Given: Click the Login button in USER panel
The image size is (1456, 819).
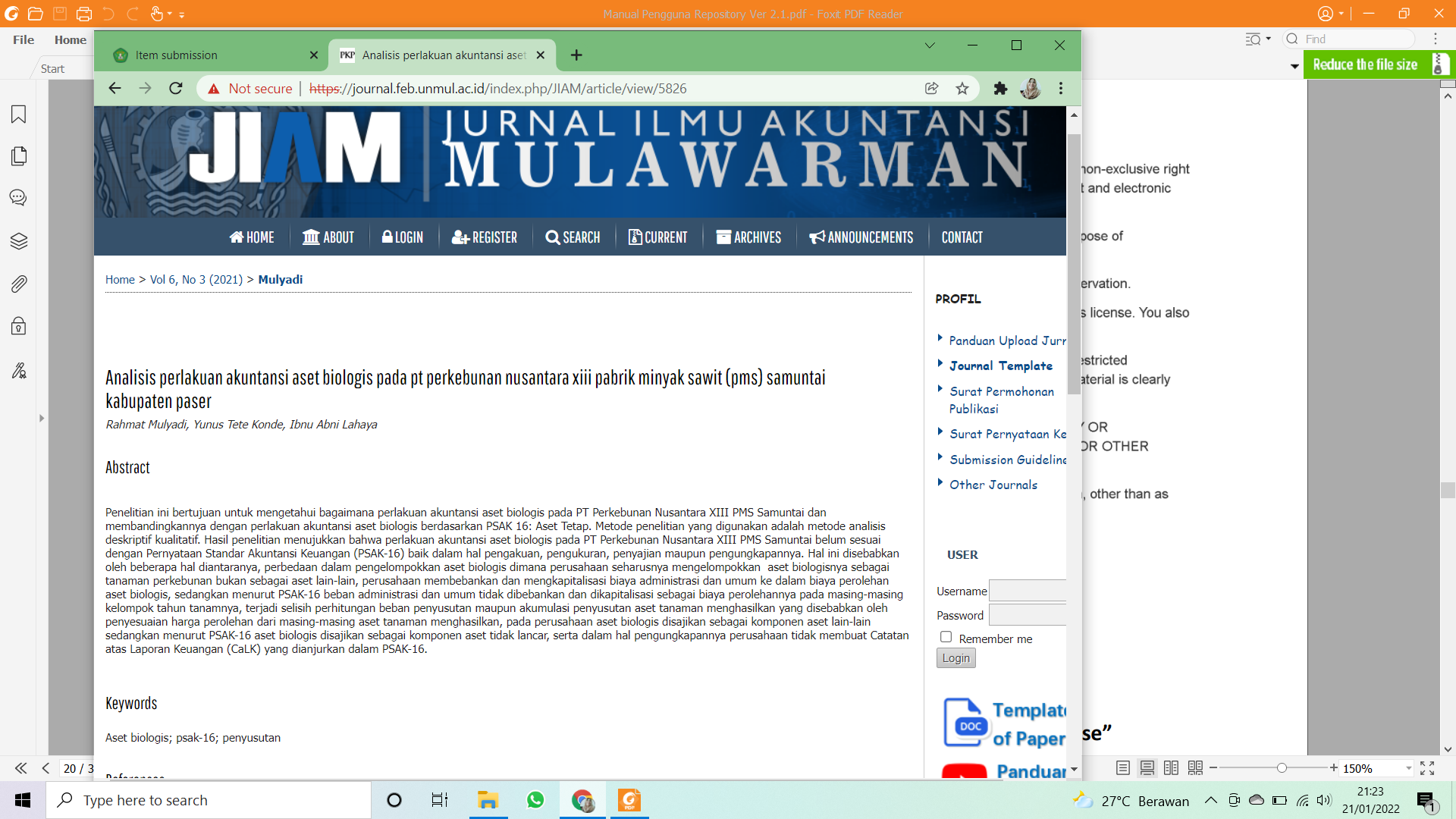Looking at the screenshot, I should (955, 658).
